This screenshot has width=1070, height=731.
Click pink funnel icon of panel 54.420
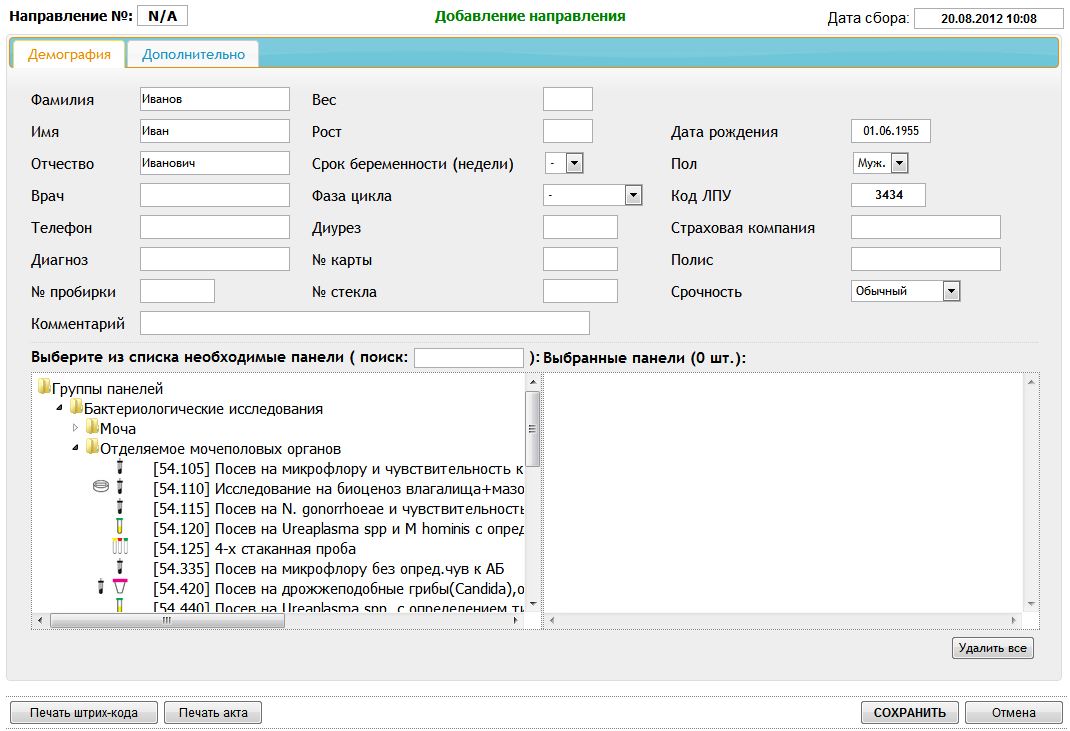[x=120, y=587]
